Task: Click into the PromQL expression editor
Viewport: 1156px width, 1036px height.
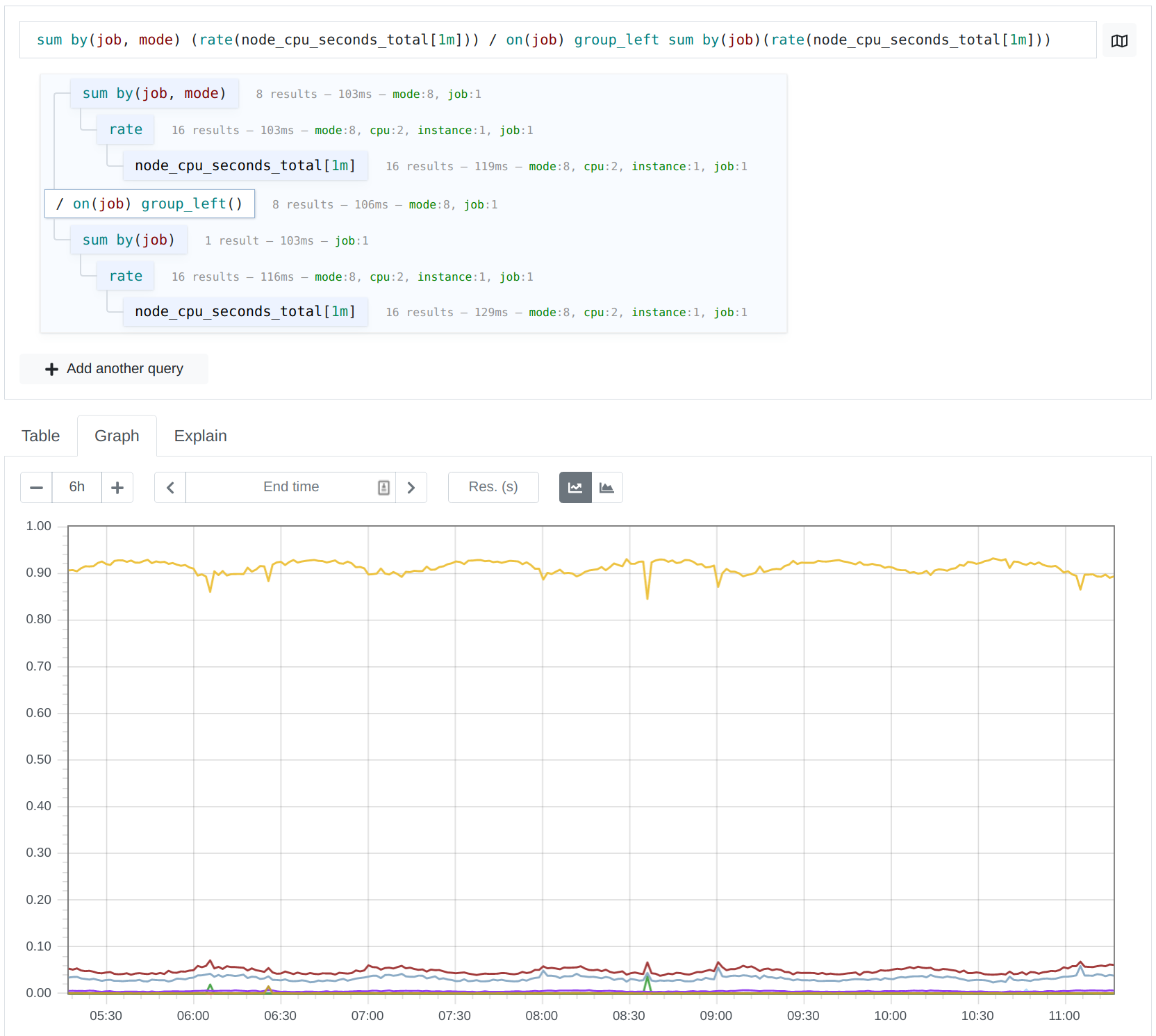Action: [x=556, y=40]
